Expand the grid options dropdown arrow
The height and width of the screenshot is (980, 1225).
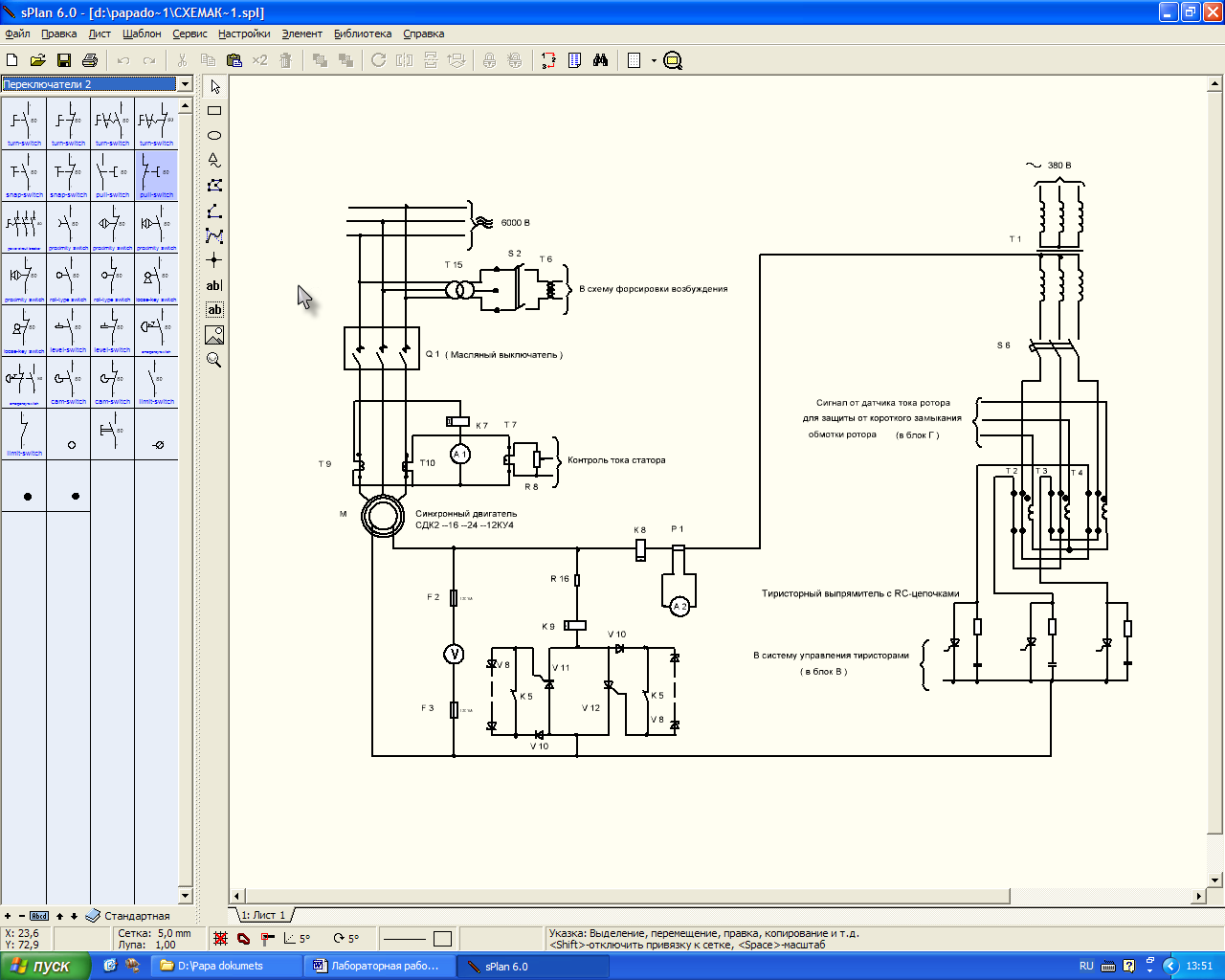(654, 60)
